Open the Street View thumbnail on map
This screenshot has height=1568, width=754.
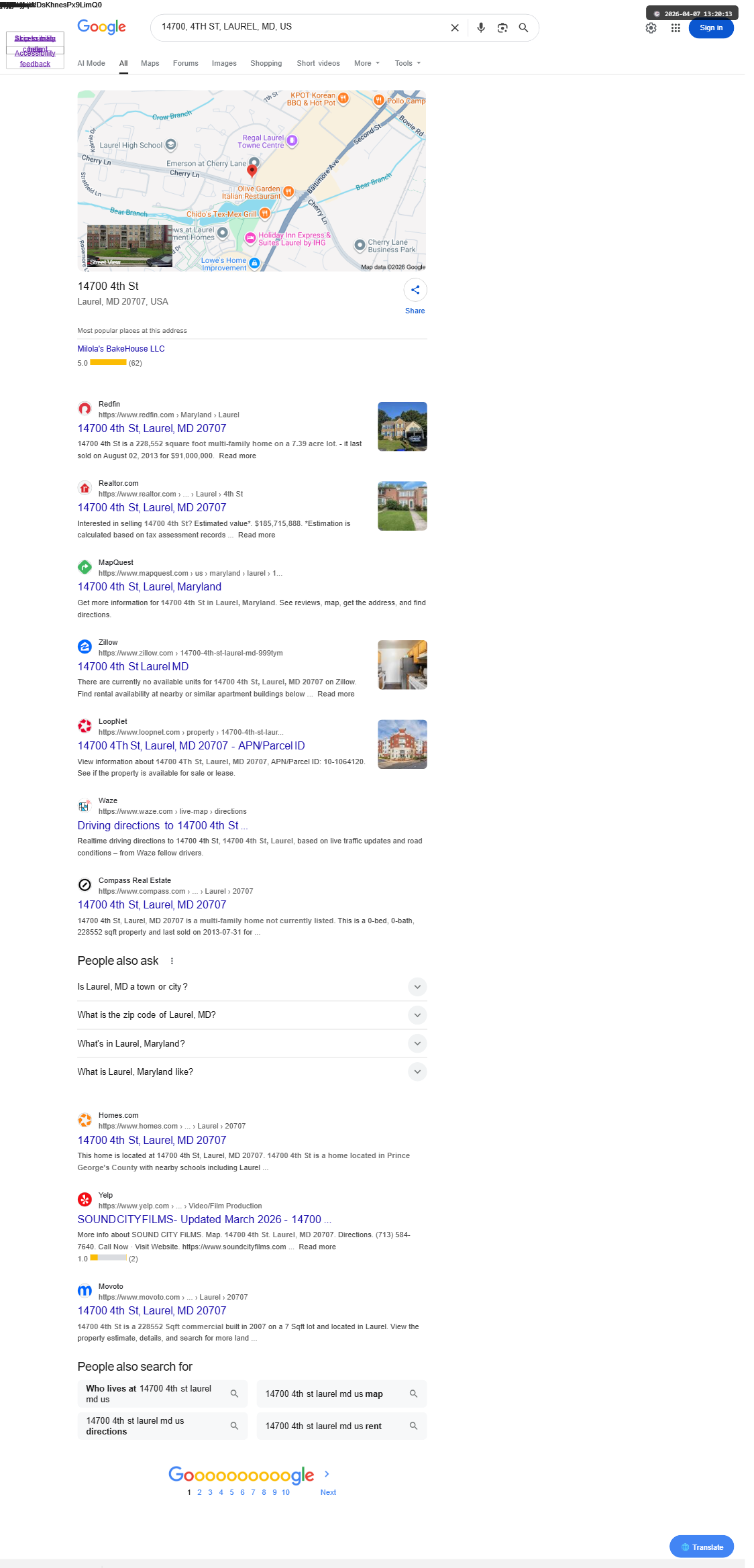click(129, 246)
